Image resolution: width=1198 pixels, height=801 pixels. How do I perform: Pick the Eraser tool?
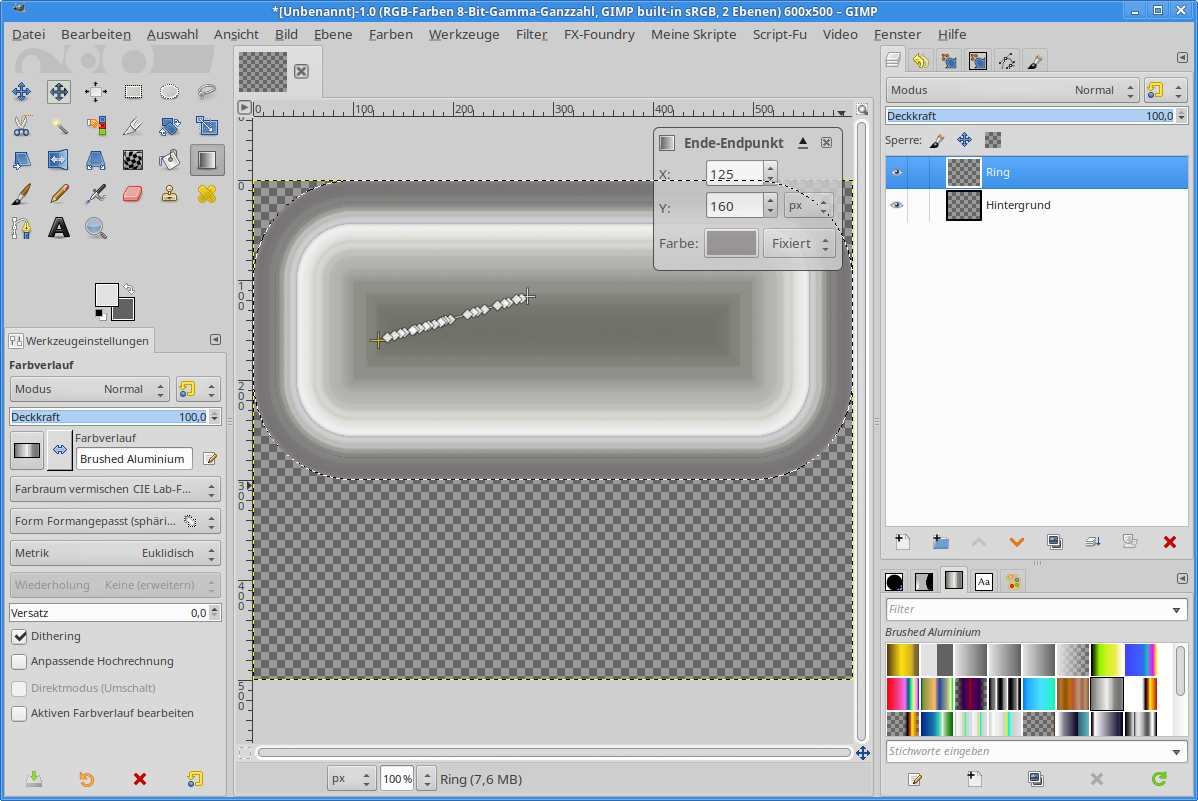[133, 194]
